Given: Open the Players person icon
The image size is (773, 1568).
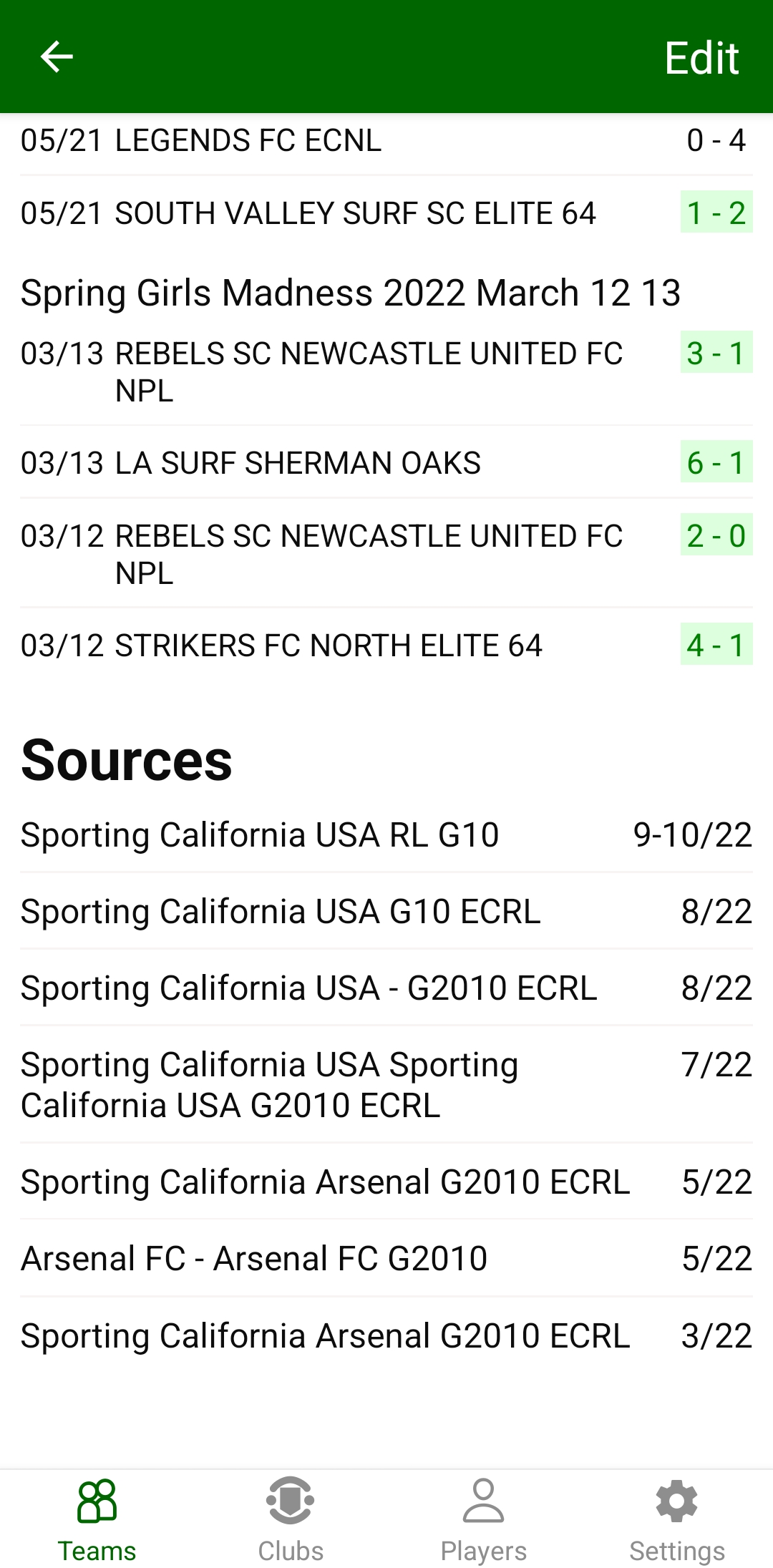Looking at the screenshot, I should coord(483,1501).
